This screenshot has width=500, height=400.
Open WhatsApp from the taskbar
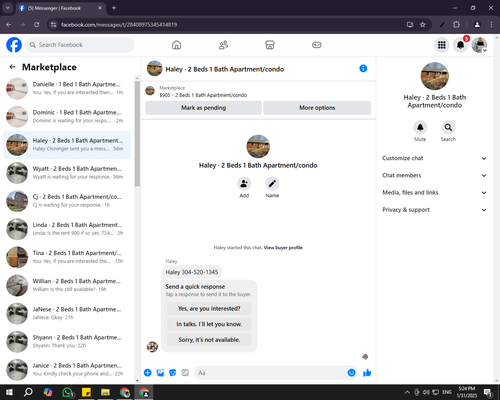[x=68, y=392]
